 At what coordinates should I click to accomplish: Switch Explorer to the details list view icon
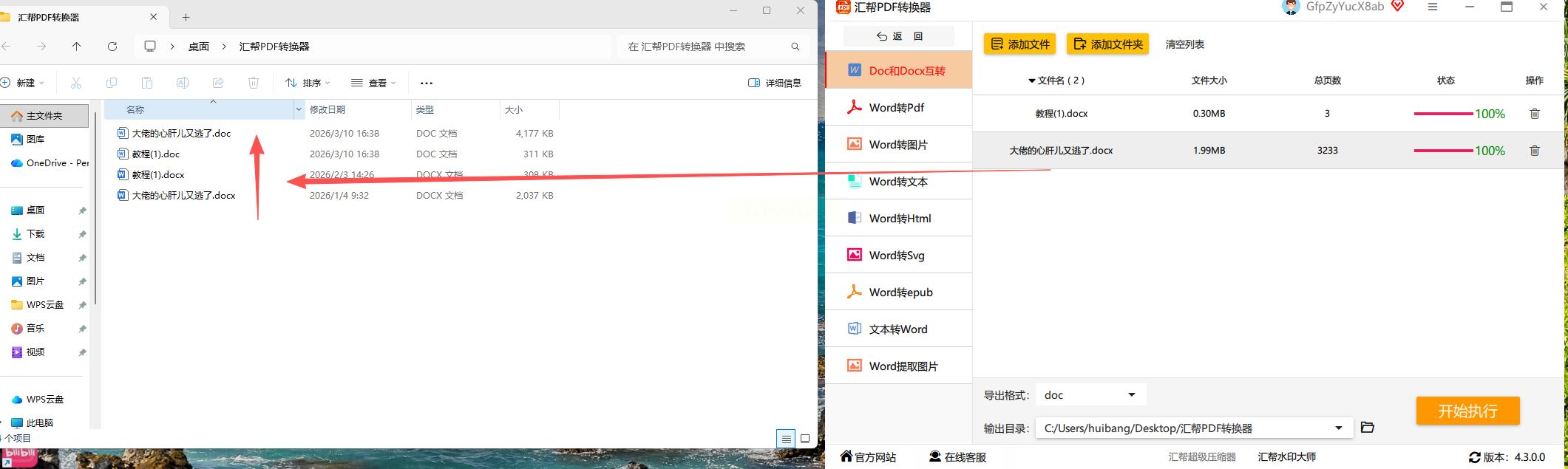[x=786, y=439]
